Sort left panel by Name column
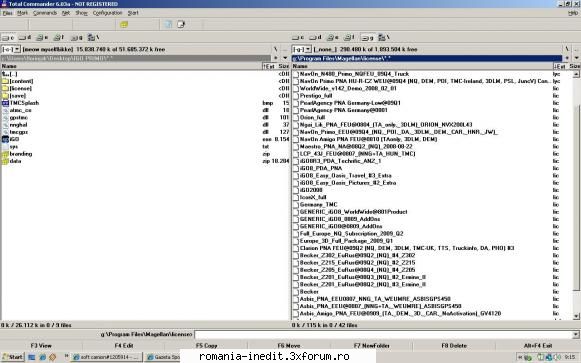This screenshot has height=363, width=581. tap(132, 66)
